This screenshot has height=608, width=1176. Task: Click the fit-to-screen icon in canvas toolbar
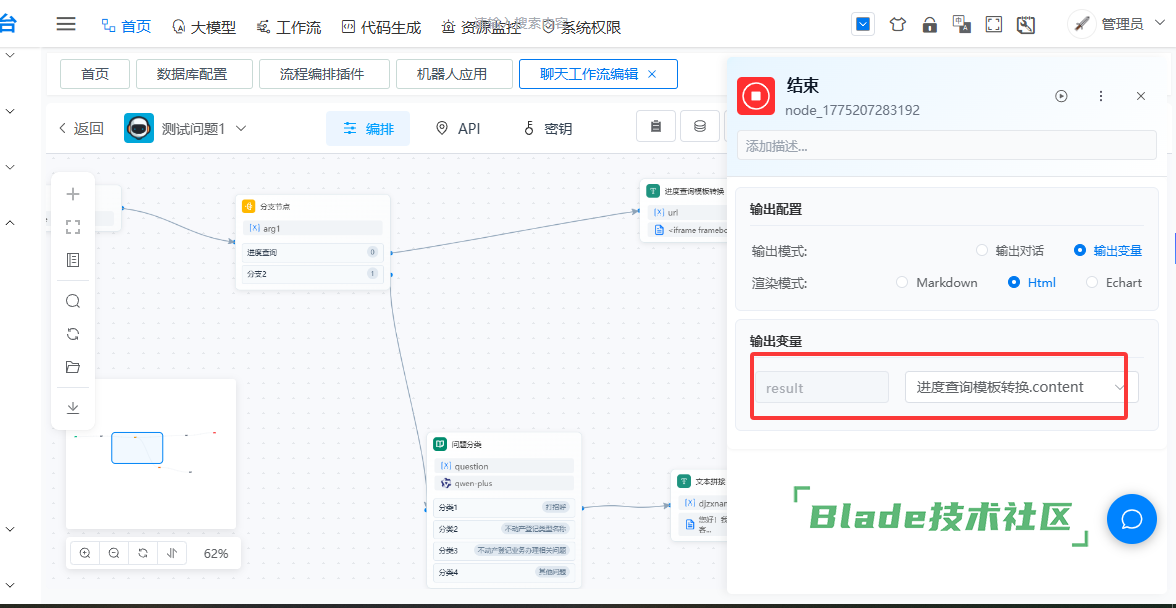pyautogui.click(x=73, y=227)
